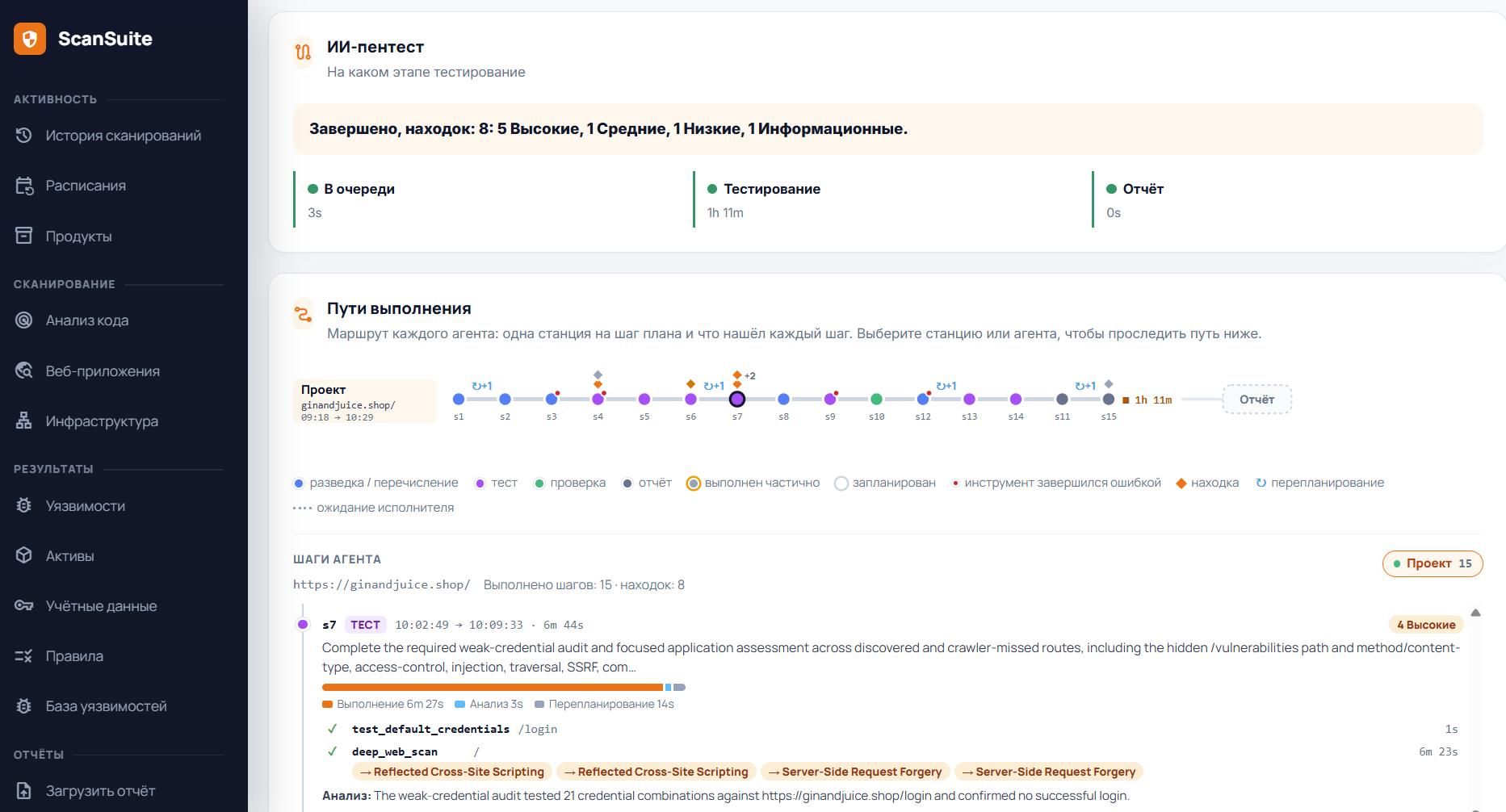Click the Учётные данные key icon
Screen dimensions: 1506x812
pyautogui.click(x=24, y=605)
